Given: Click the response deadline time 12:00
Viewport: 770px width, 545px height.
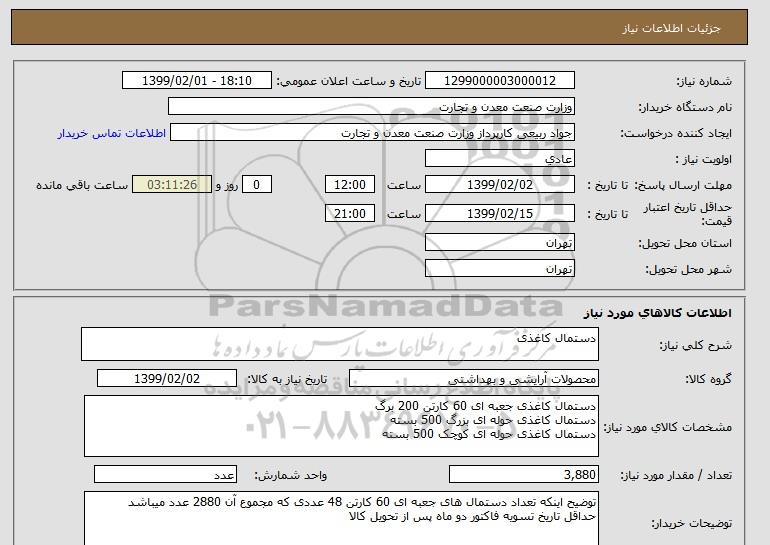Looking at the screenshot, I should 350,185.
